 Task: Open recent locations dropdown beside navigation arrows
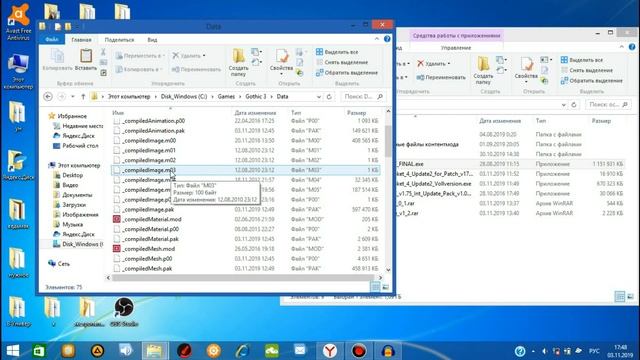(73, 97)
